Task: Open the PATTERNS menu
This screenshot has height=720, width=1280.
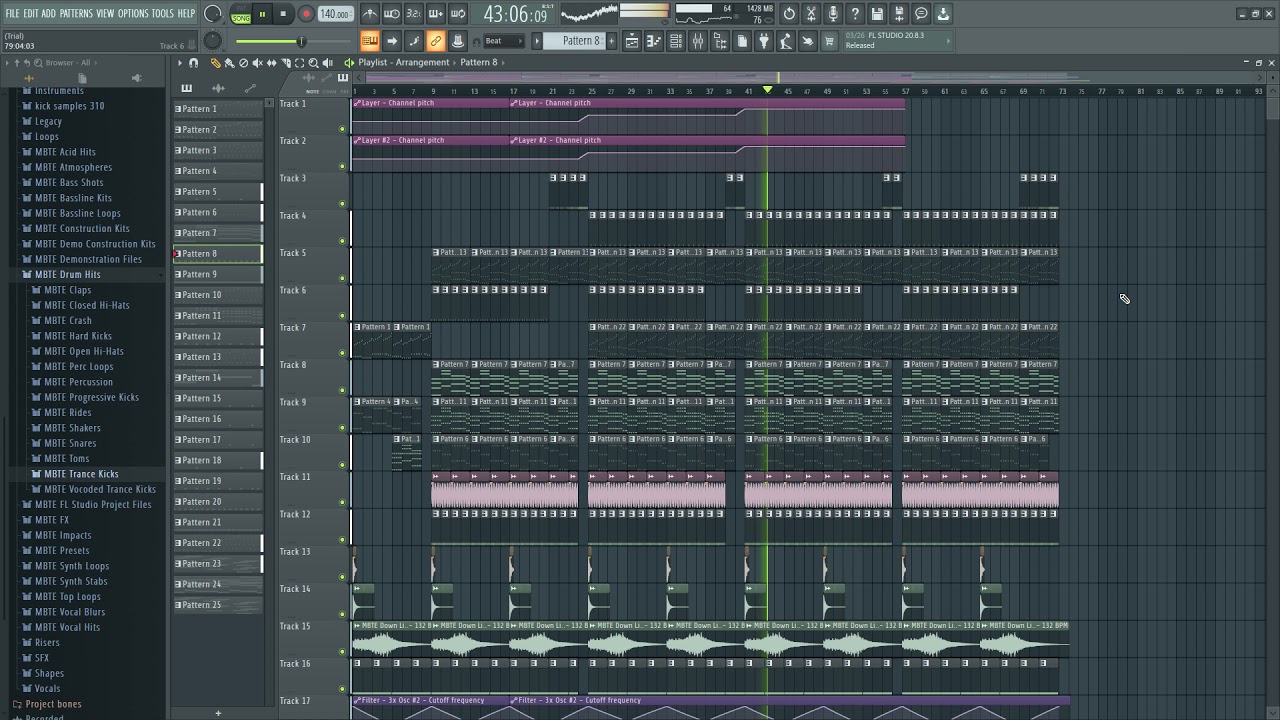Action: 76,13
